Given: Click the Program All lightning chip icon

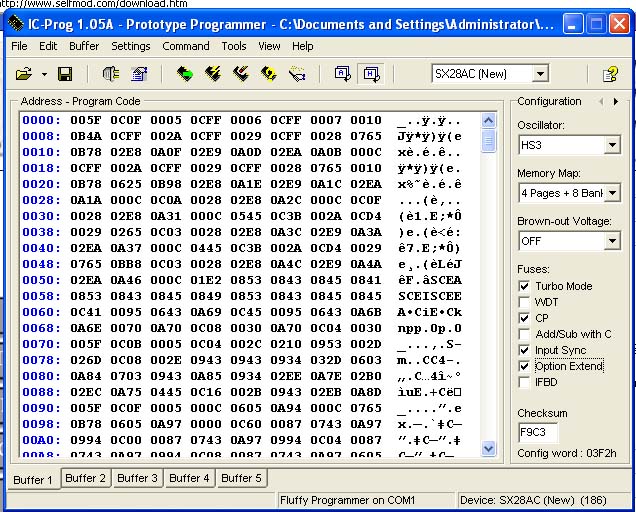Looking at the screenshot, I should [213, 74].
